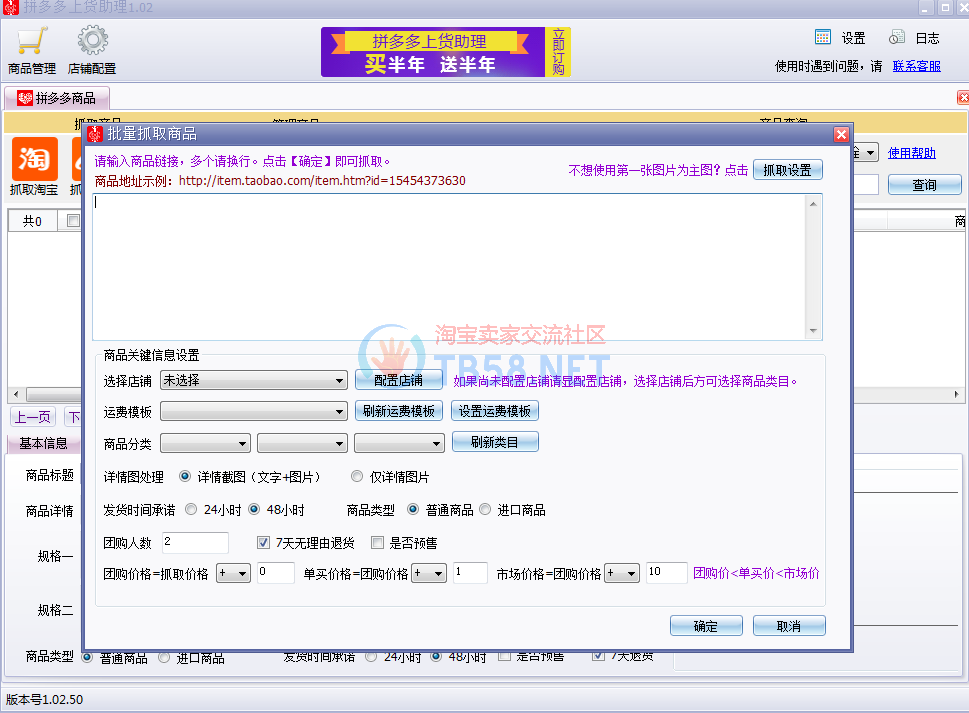Click horizontal scrollbar right arrow in main window
The image size is (969, 713).
(x=956, y=394)
